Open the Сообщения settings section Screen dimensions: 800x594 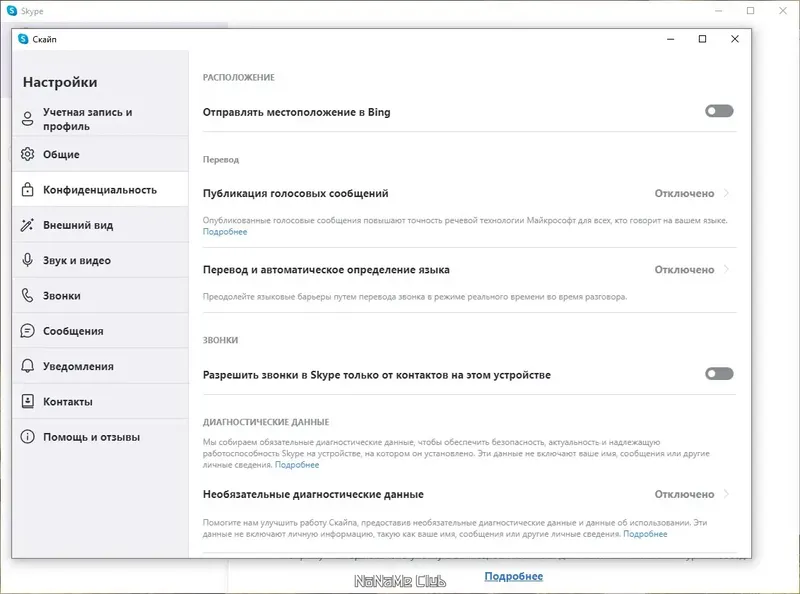(x=101, y=331)
